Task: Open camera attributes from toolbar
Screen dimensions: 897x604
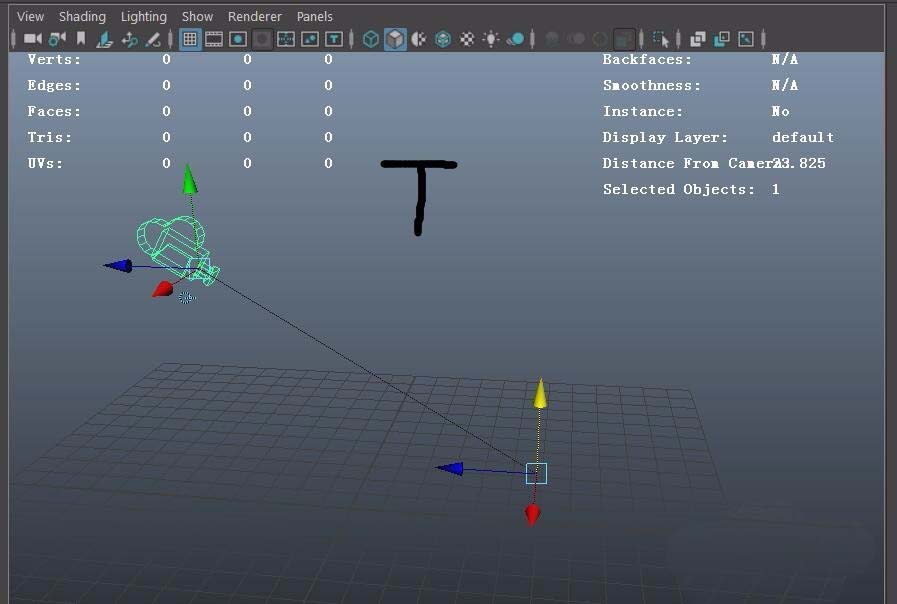Action: click(57, 39)
